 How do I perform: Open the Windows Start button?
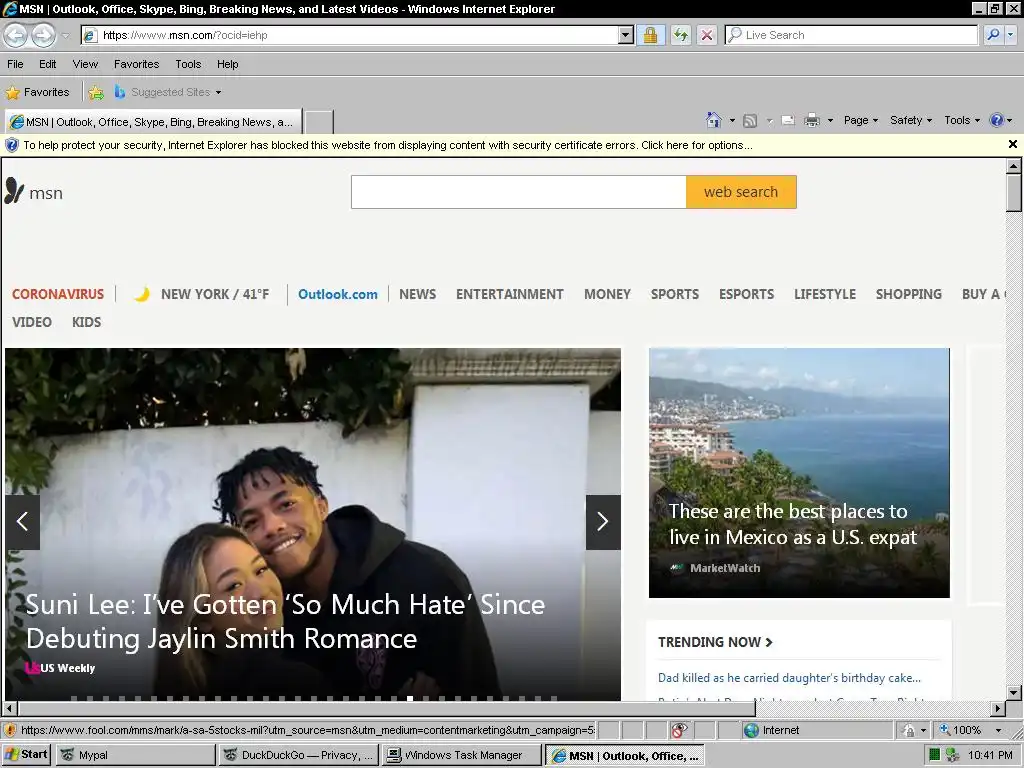tap(26, 754)
